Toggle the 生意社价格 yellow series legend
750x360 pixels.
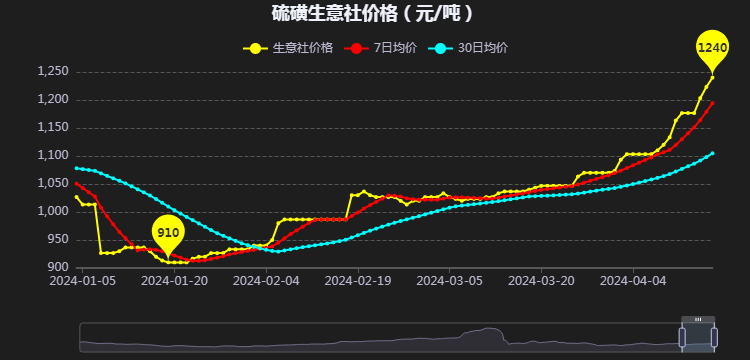288,48
